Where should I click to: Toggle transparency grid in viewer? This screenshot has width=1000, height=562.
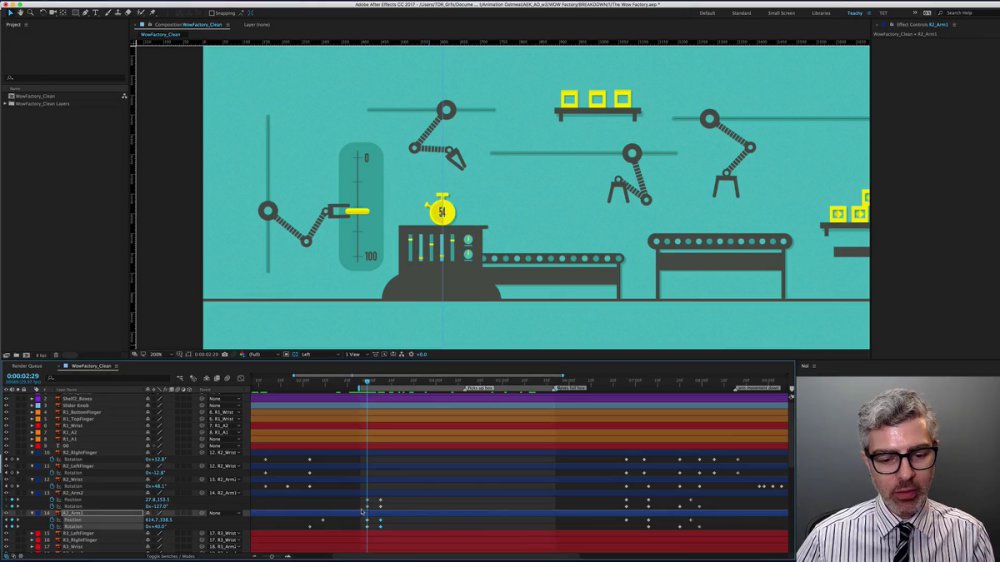pos(295,354)
